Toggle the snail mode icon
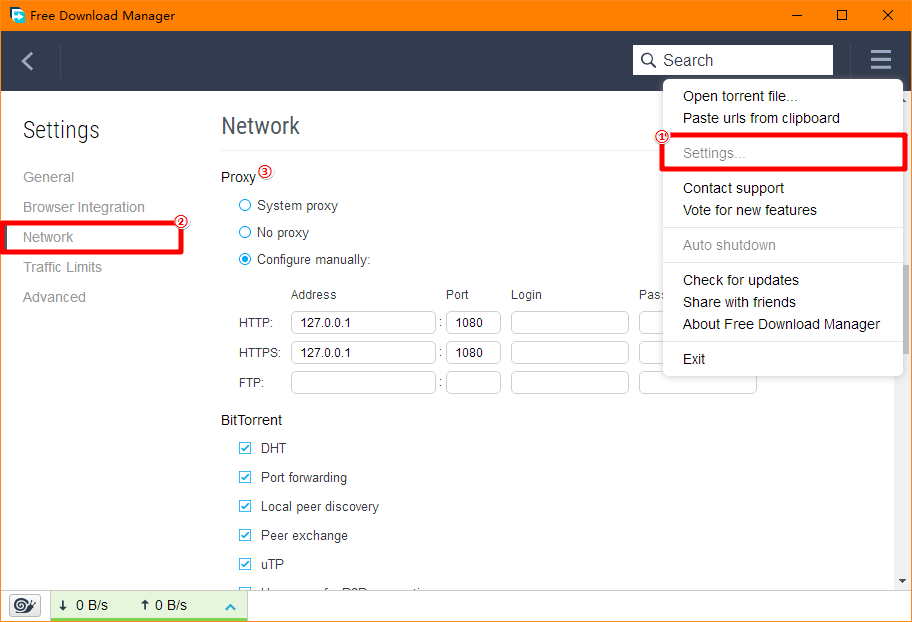The image size is (912, 622). pos(24,605)
